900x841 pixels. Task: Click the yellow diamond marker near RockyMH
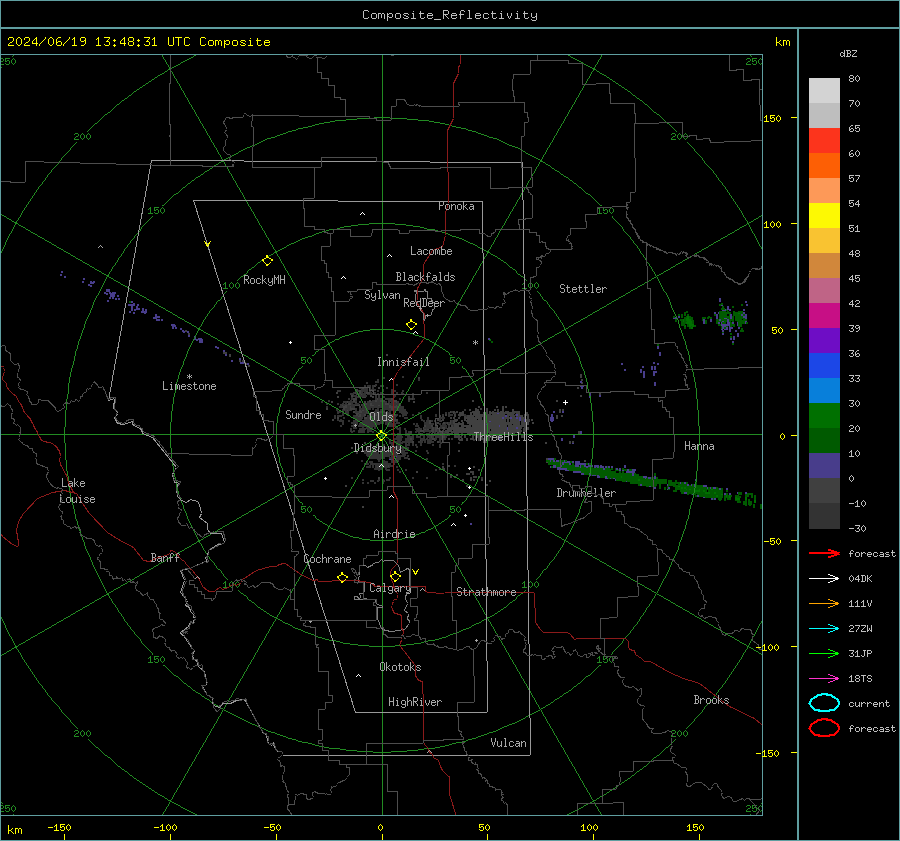267,261
